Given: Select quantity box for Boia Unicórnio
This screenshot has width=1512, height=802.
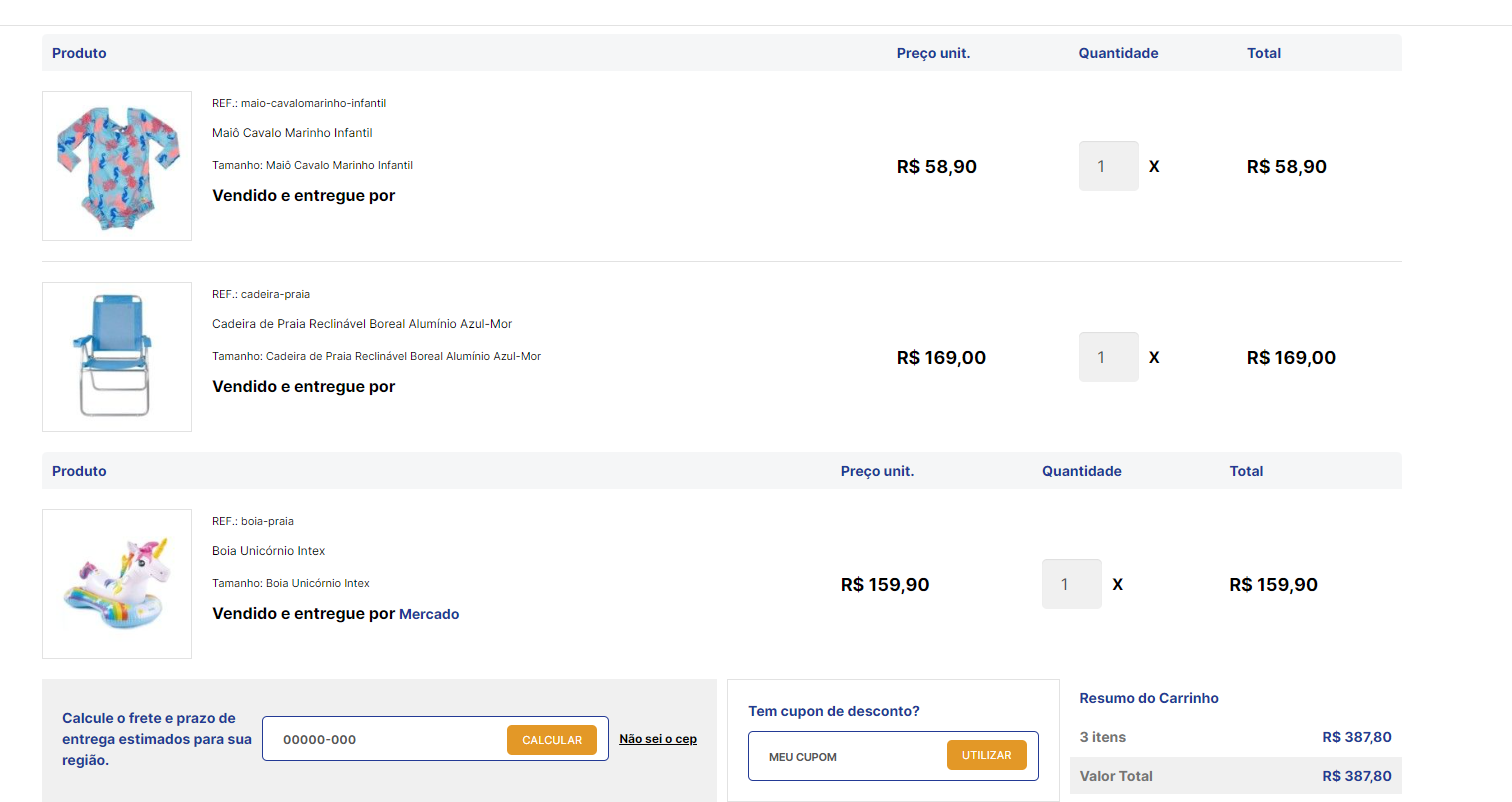Looking at the screenshot, I should [1072, 584].
